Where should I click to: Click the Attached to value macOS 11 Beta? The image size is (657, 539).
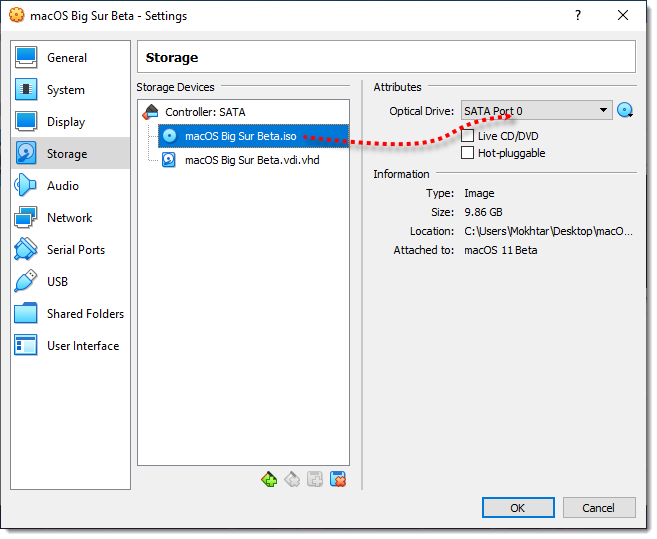[x=500, y=250]
